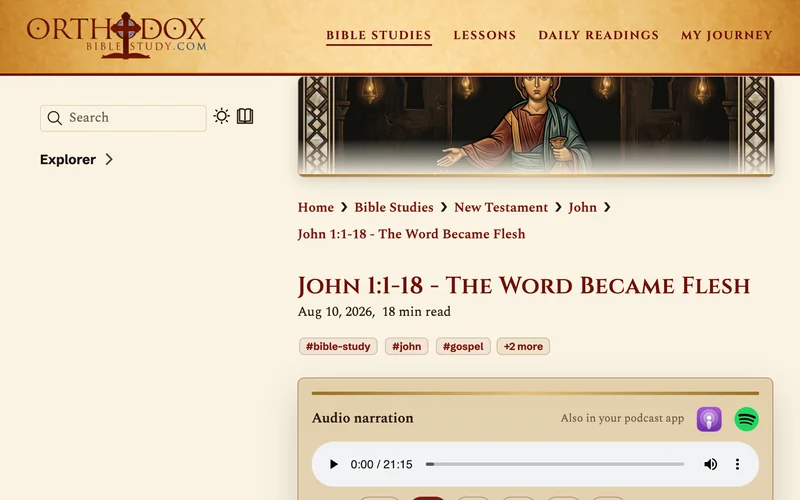Click the John 1:1-18 breadcrumb link
Viewport: 800px width, 500px height.
tap(412, 234)
